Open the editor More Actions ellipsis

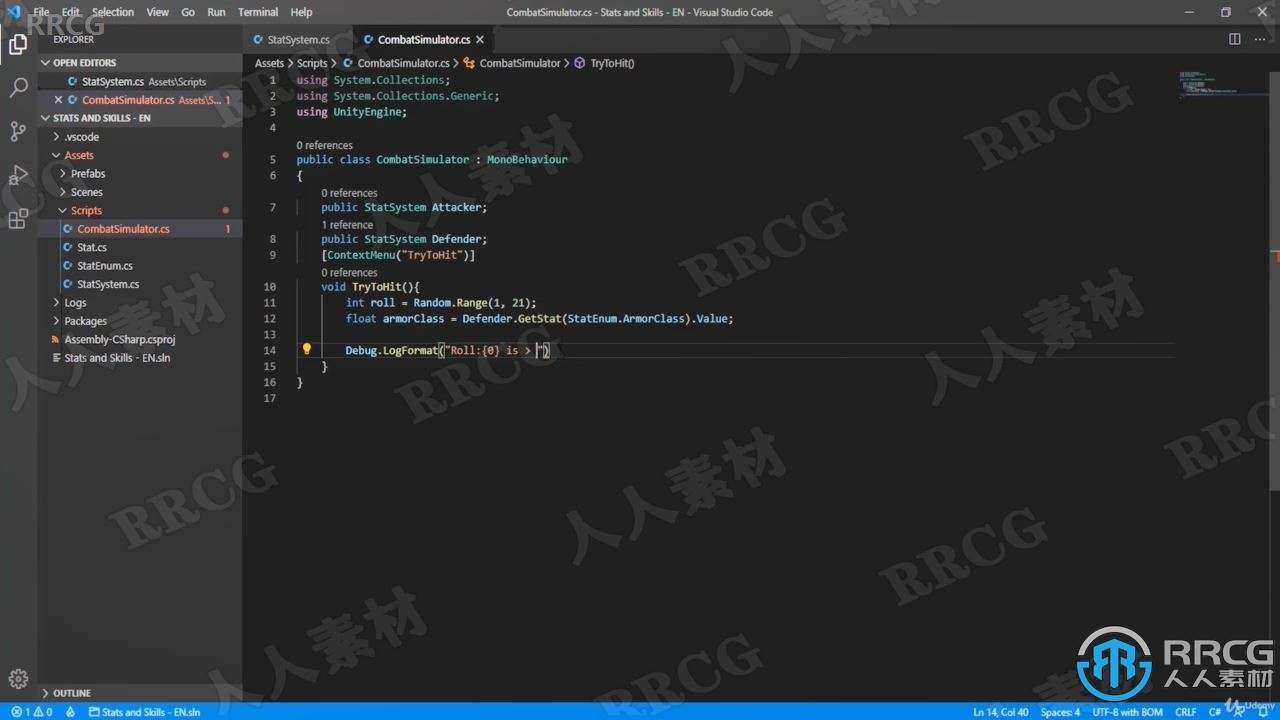(1261, 39)
